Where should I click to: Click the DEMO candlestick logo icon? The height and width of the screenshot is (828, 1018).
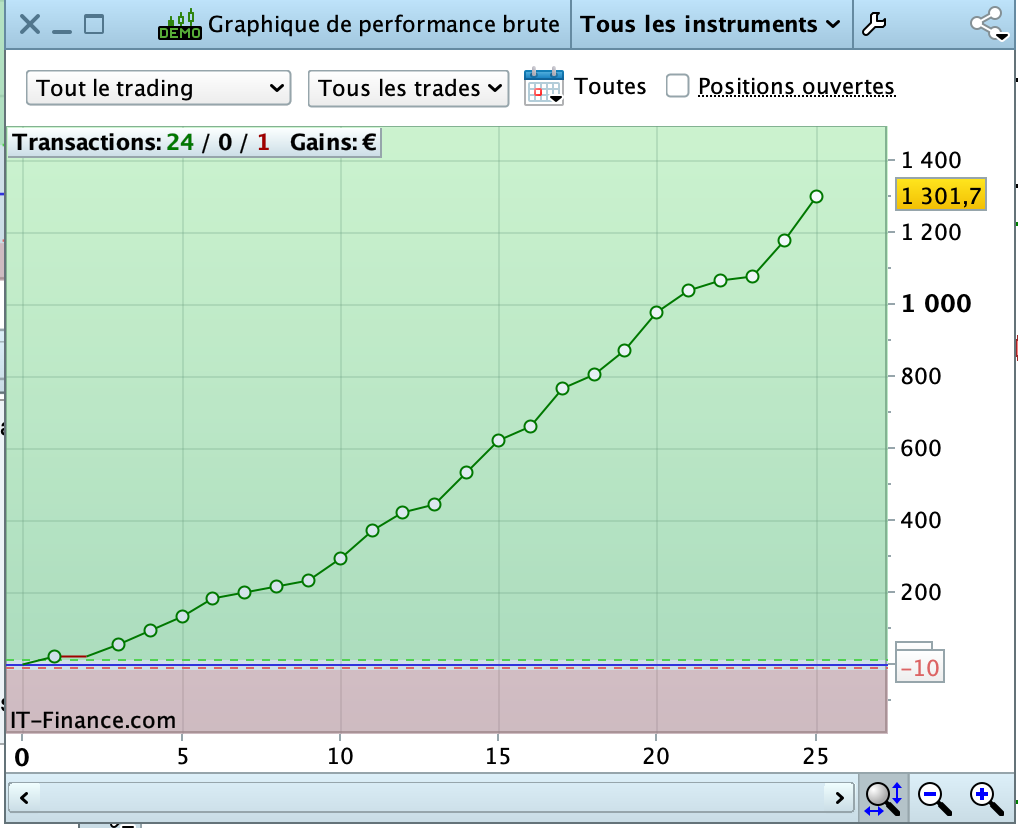(x=180, y=25)
